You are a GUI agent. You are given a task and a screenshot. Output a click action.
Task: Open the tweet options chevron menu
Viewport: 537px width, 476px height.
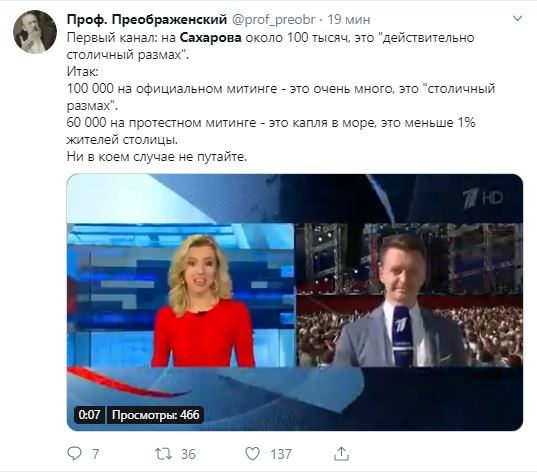coord(517,18)
